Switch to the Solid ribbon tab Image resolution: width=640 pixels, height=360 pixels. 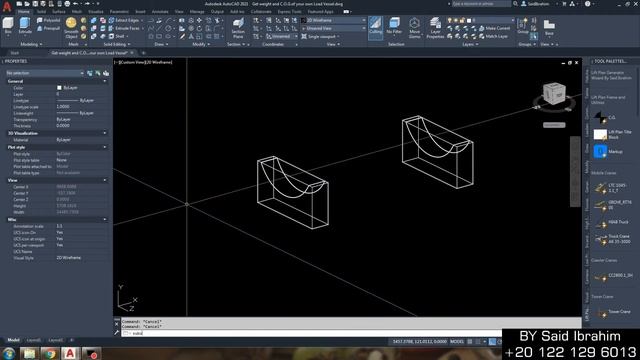point(42,12)
